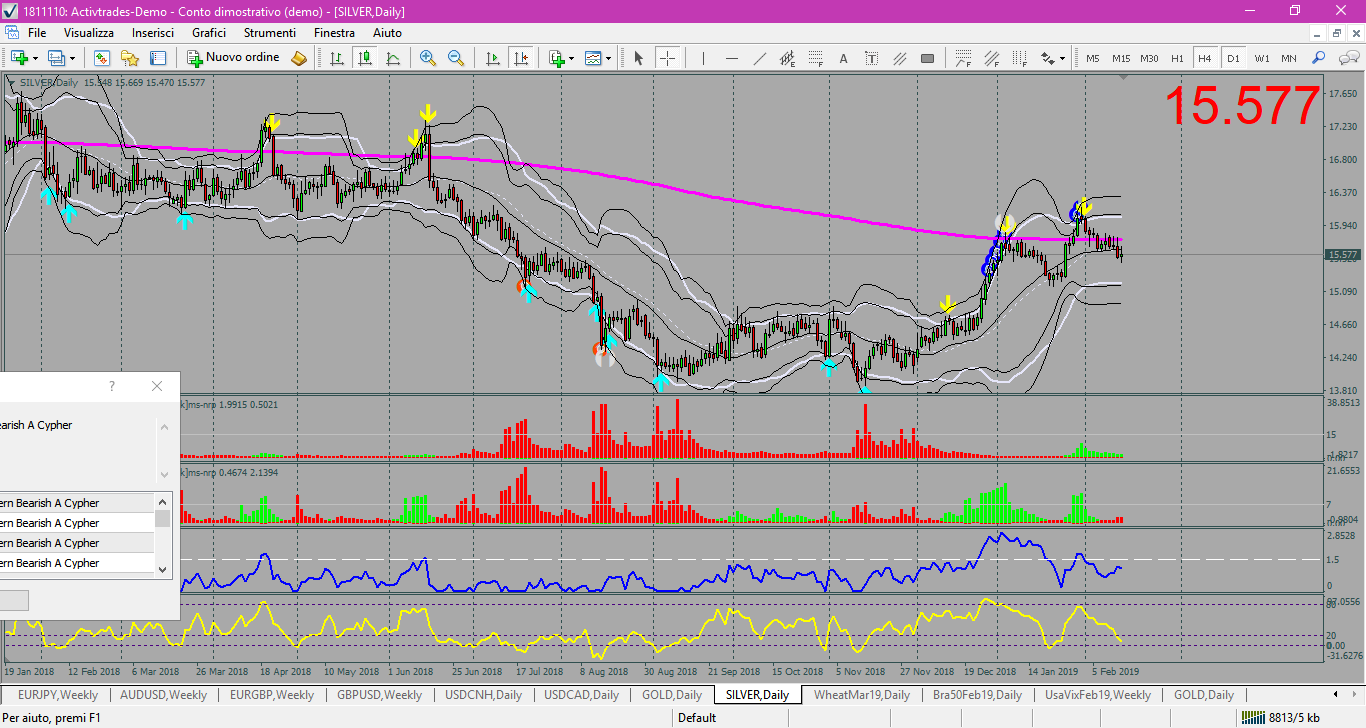Select the Fibonacci retracement tool

(815, 58)
